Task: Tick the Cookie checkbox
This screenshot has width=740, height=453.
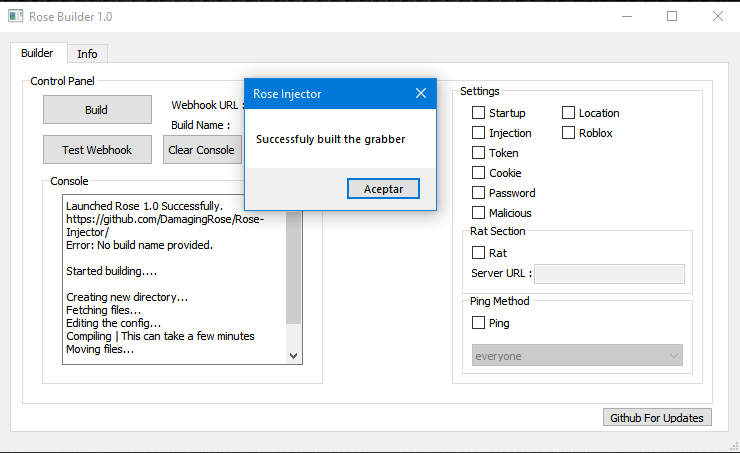Action: pyautogui.click(x=479, y=173)
